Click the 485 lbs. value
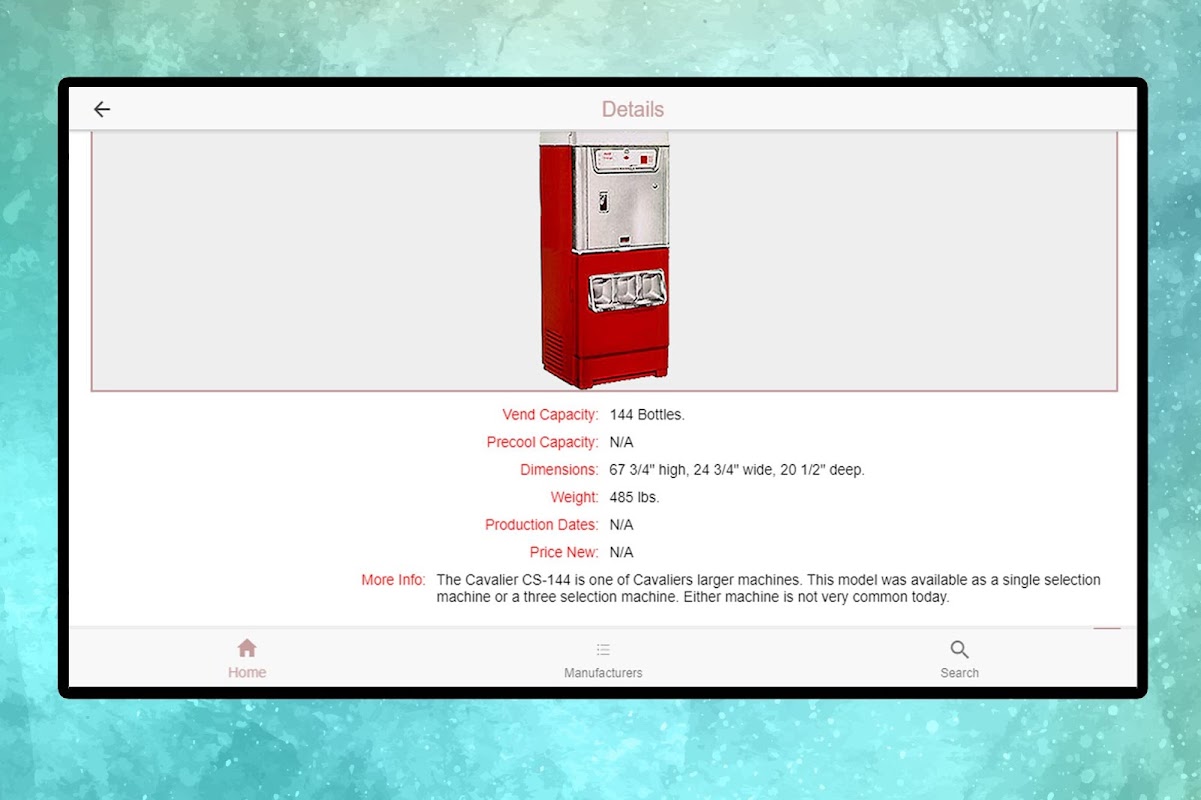This screenshot has width=1201, height=800. click(x=634, y=497)
